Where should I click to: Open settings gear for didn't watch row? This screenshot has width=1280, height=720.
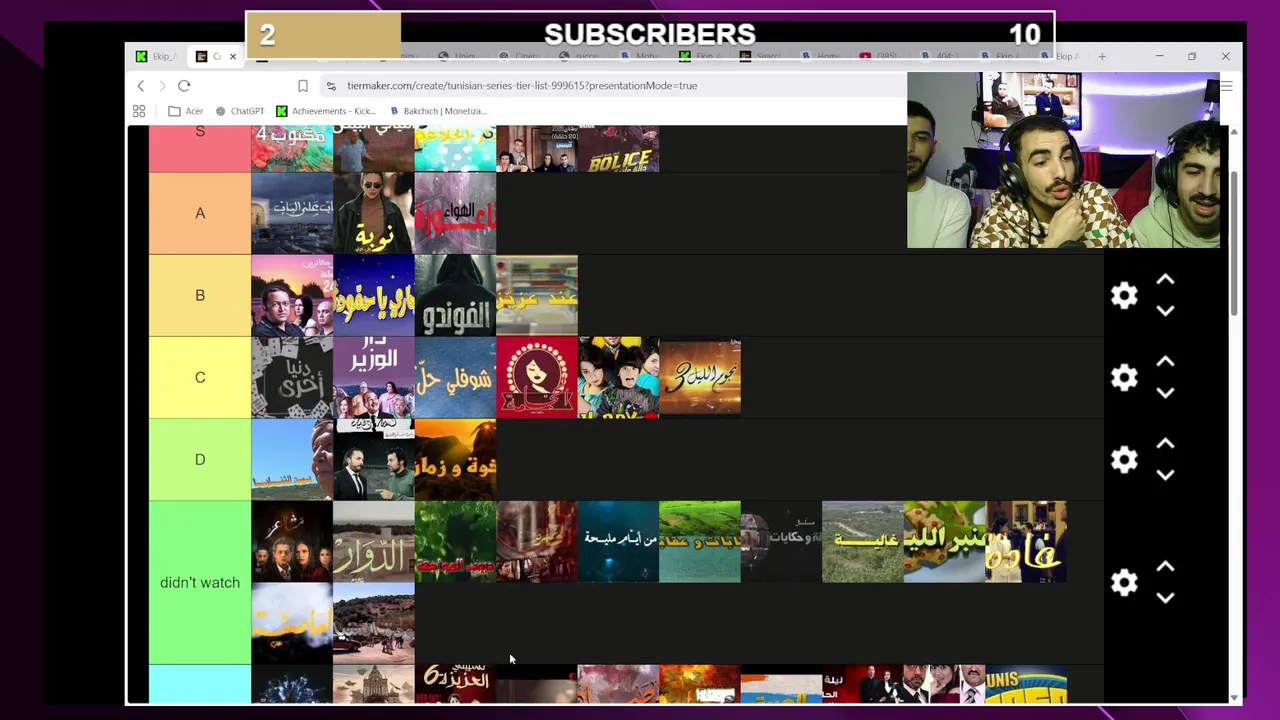tap(1124, 582)
